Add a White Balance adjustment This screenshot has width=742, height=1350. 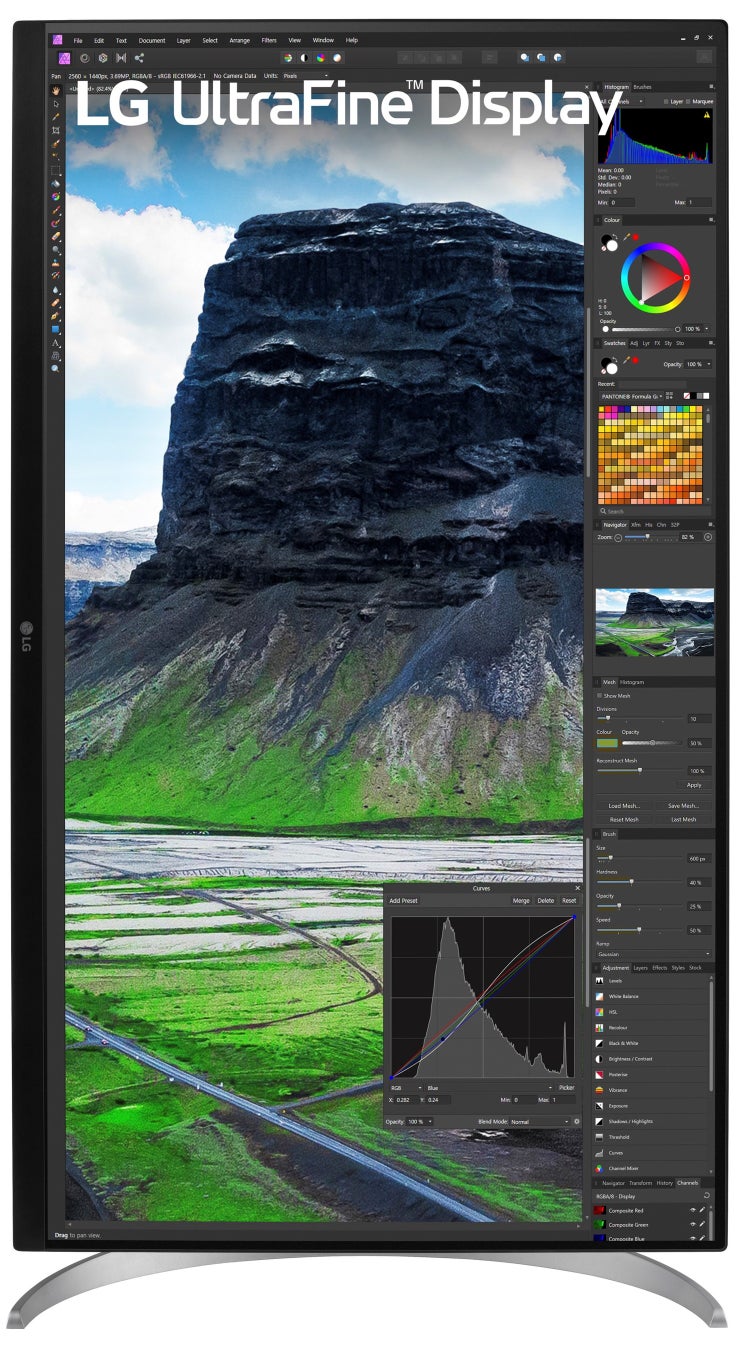(653, 996)
